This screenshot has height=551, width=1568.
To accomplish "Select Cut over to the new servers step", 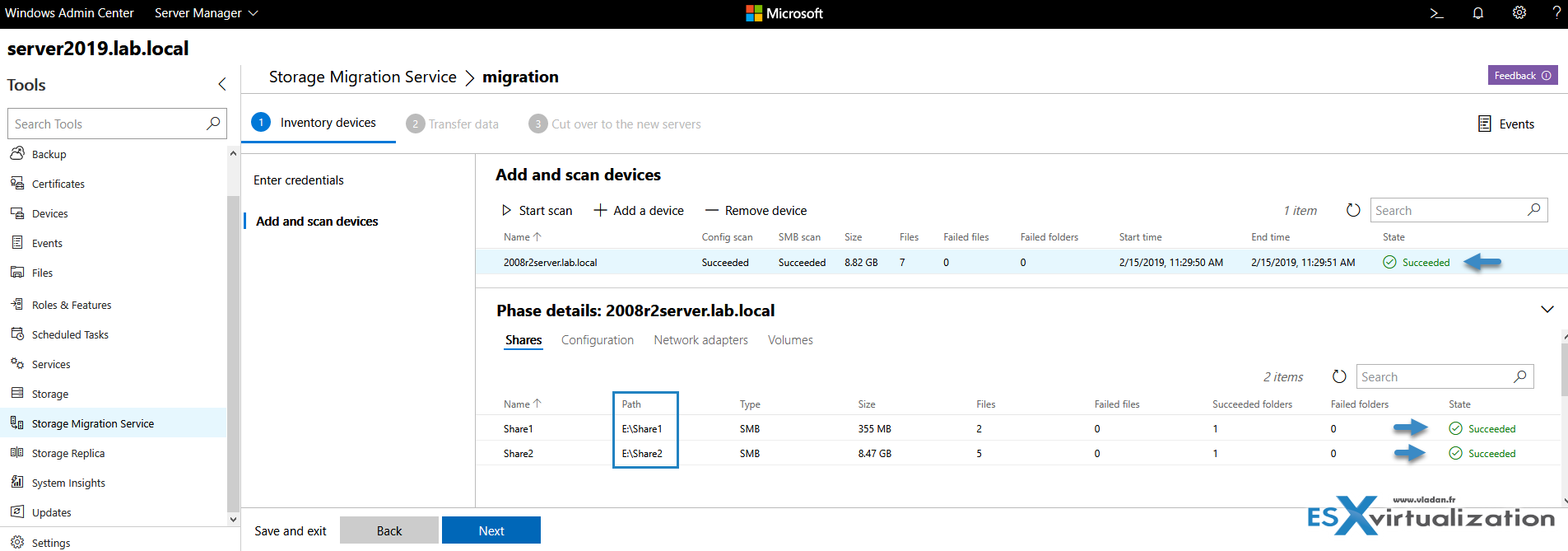I will [615, 124].
